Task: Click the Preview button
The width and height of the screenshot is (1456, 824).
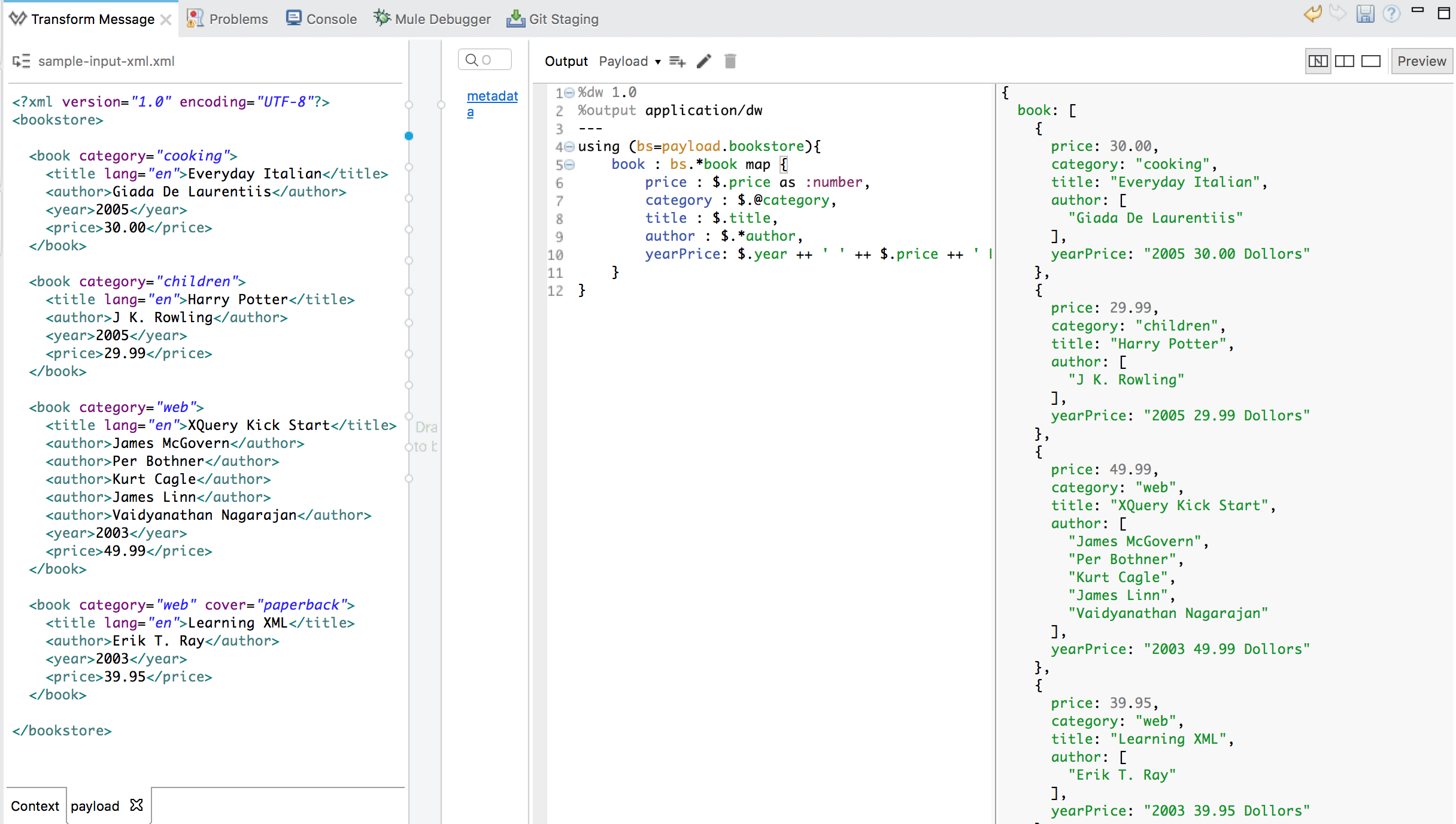Action: (1421, 61)
